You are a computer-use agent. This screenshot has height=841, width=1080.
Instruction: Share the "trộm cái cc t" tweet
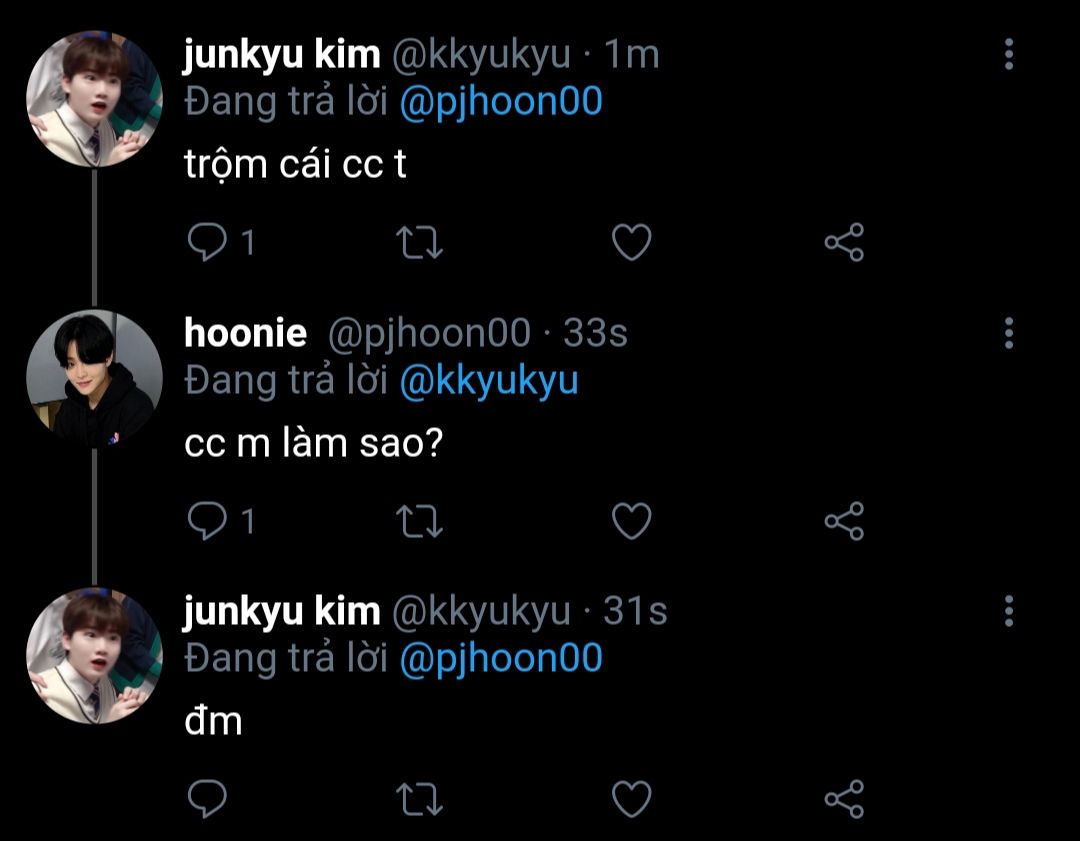point(844,242)
